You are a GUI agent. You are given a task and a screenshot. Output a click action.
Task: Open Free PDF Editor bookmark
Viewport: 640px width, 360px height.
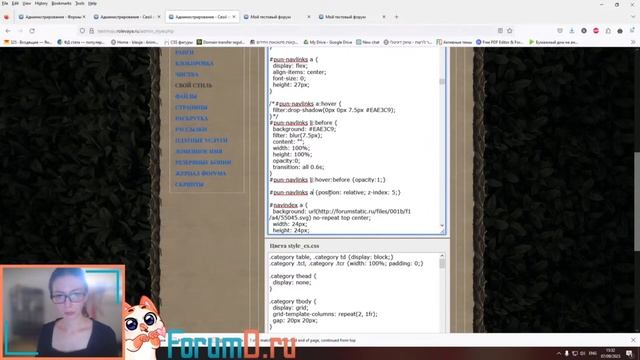[500, 42]
